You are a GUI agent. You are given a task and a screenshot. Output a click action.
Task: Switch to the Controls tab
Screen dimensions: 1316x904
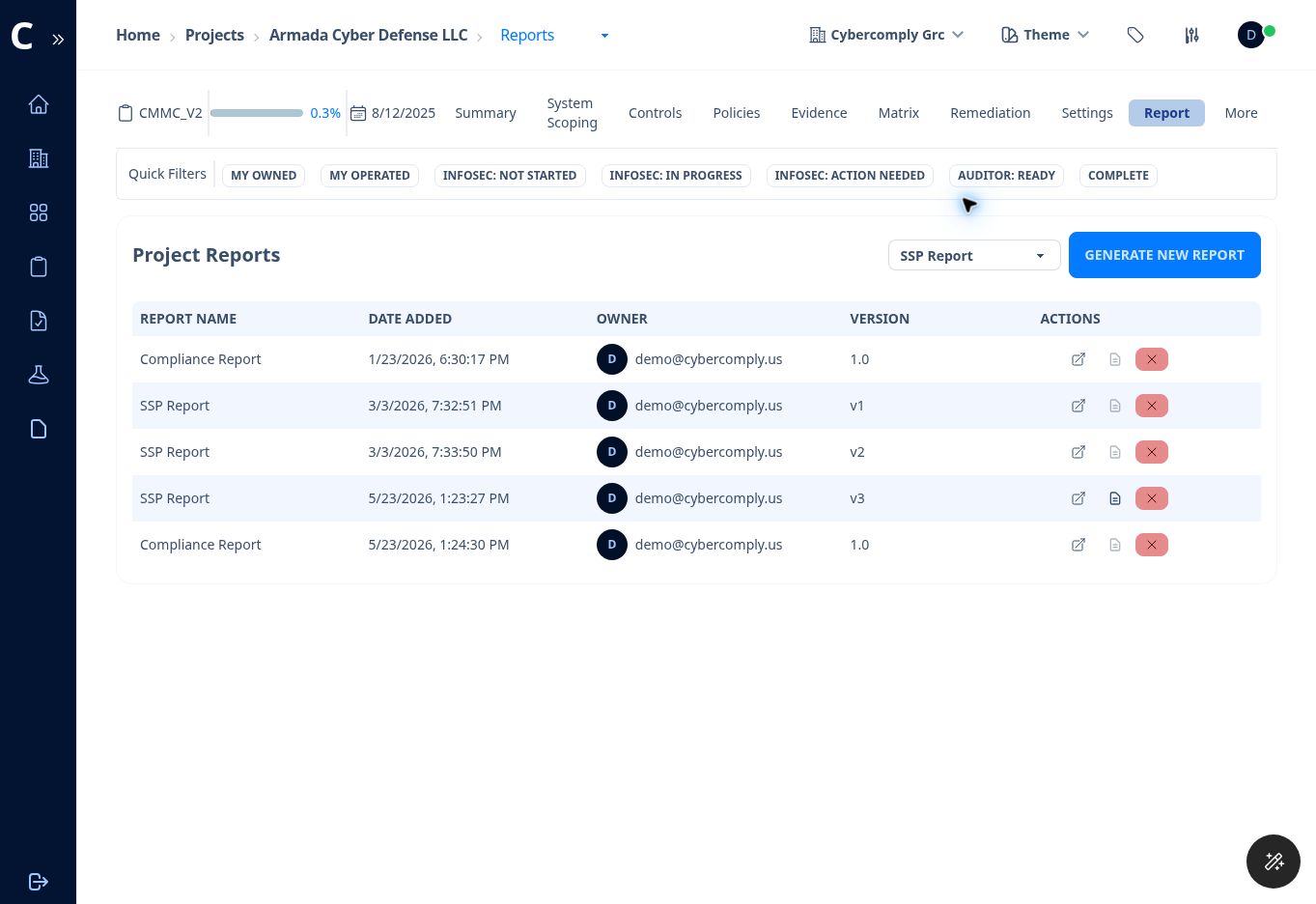pos(655,113)
